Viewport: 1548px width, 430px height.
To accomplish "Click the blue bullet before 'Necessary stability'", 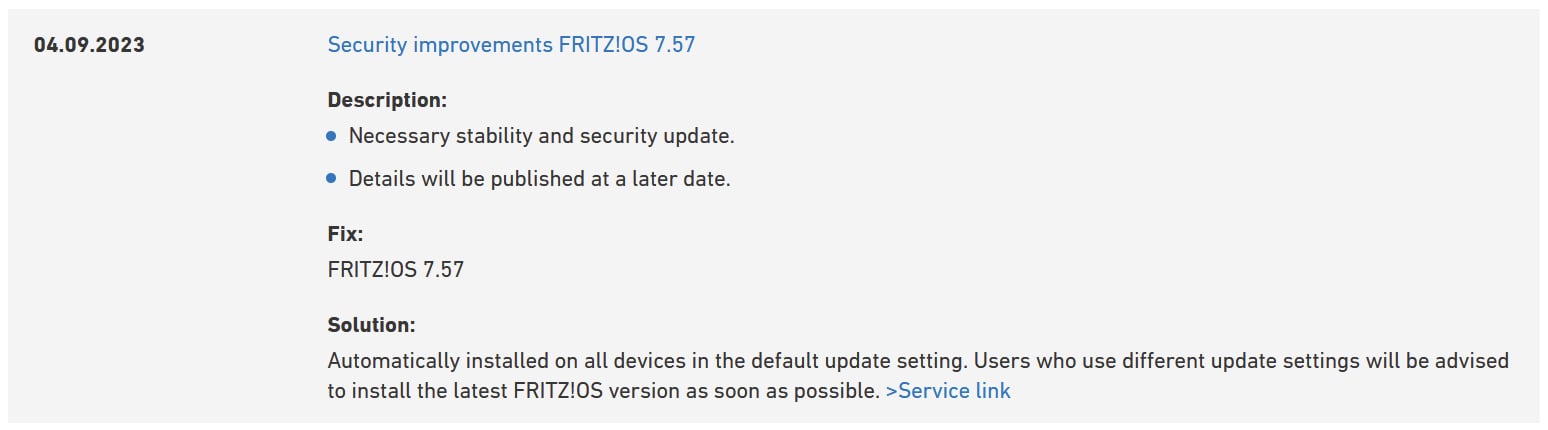I will click(x=332, y=136).
